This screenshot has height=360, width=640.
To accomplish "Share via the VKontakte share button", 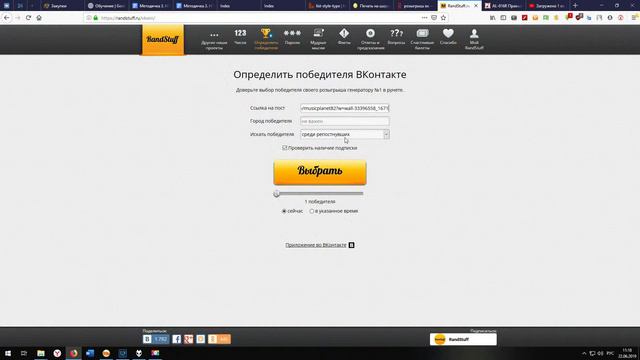I will (x=156, y=339).
